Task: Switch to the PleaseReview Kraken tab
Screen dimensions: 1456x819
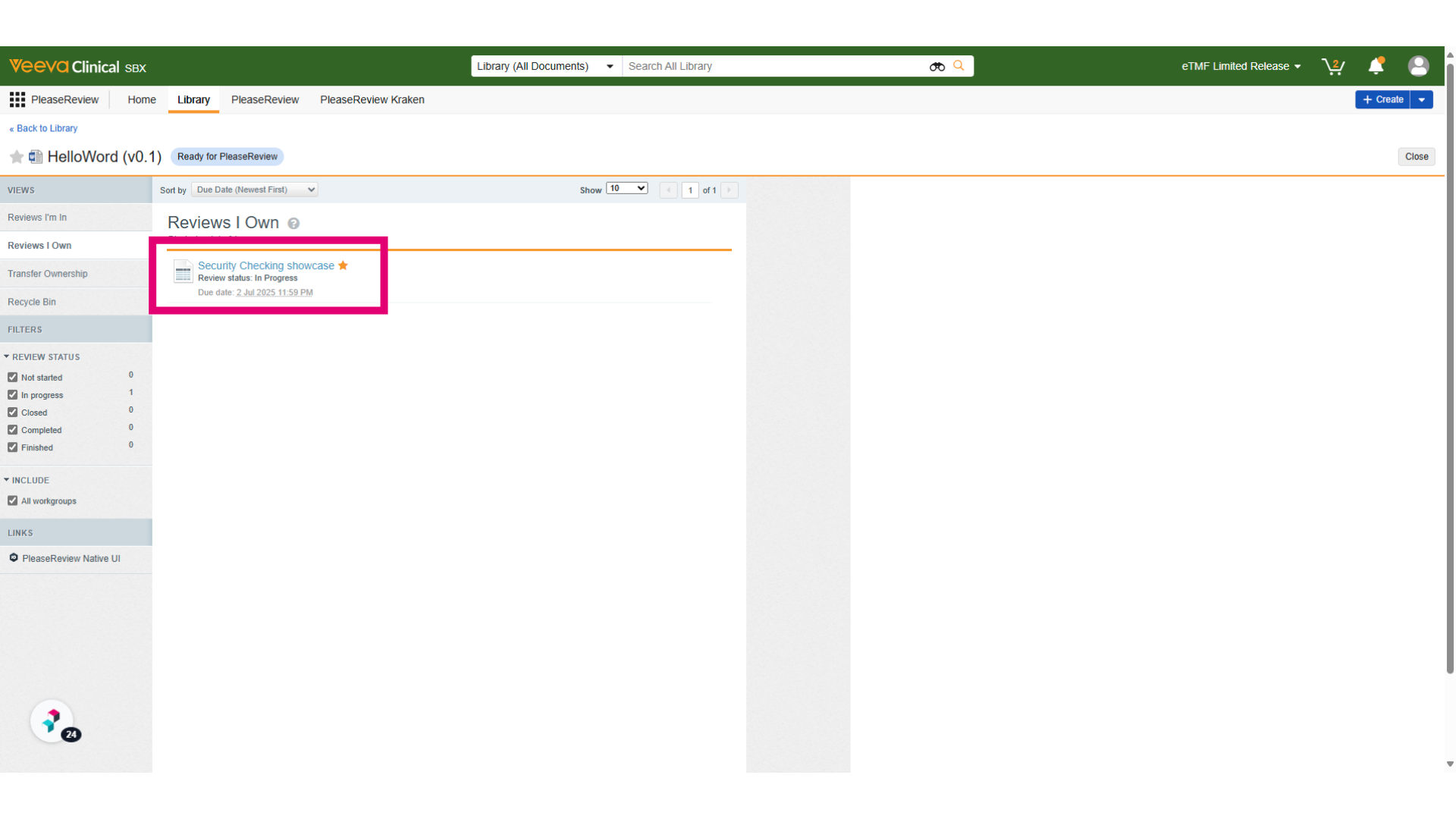Action: point(372,99)
